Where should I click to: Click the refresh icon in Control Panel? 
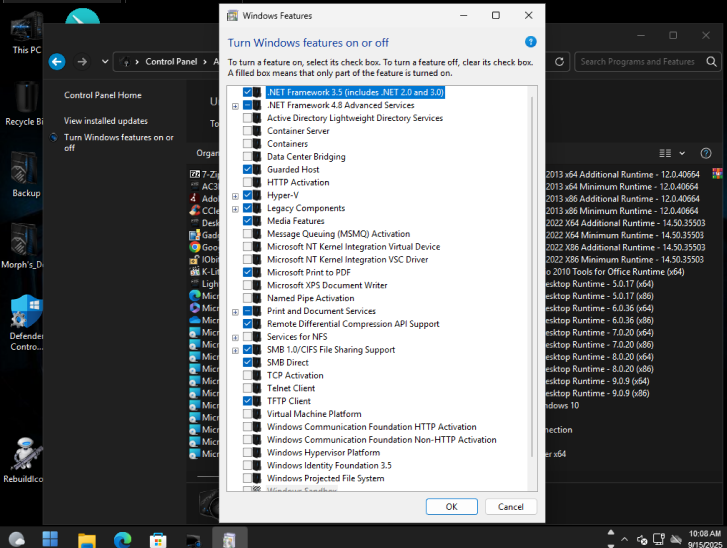pyautogui.click(x=559, y=62)
